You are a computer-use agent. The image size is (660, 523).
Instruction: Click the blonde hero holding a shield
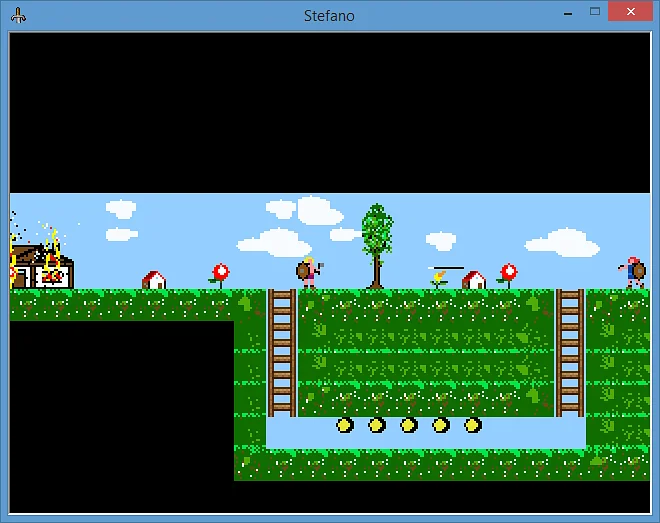(309, 273)
